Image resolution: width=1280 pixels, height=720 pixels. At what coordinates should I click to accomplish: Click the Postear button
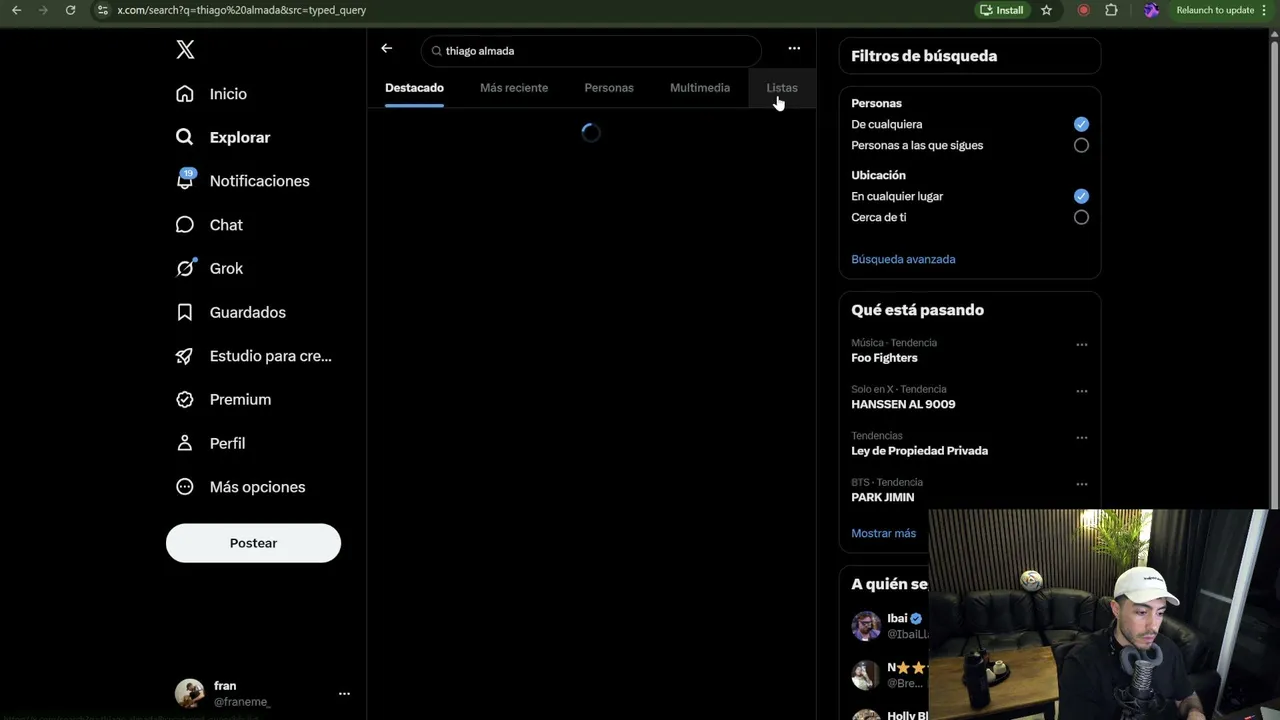(253, 543)
